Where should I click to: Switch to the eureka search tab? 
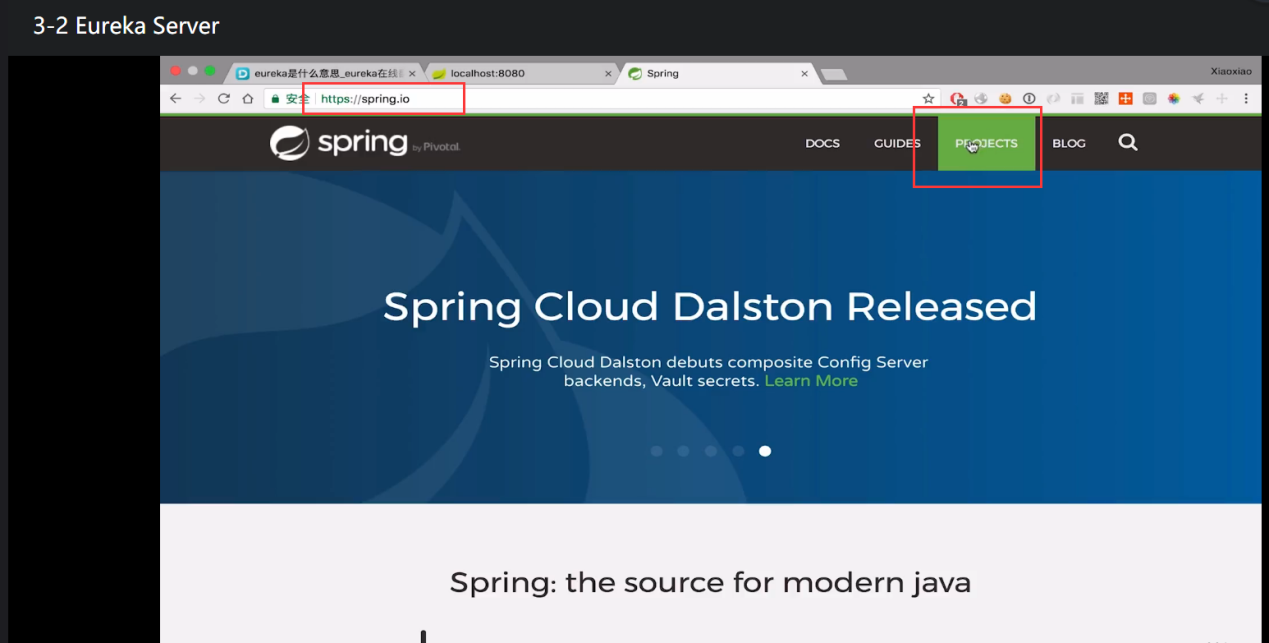click(325, 73)
